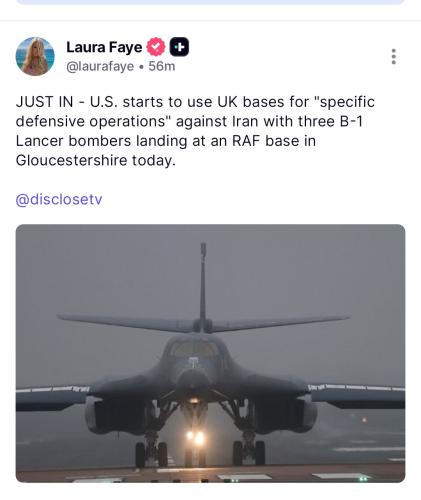The image size is (421, 500).
Task: Open the B-1 bomber photo attachment
Action: (x=210, y=353)
